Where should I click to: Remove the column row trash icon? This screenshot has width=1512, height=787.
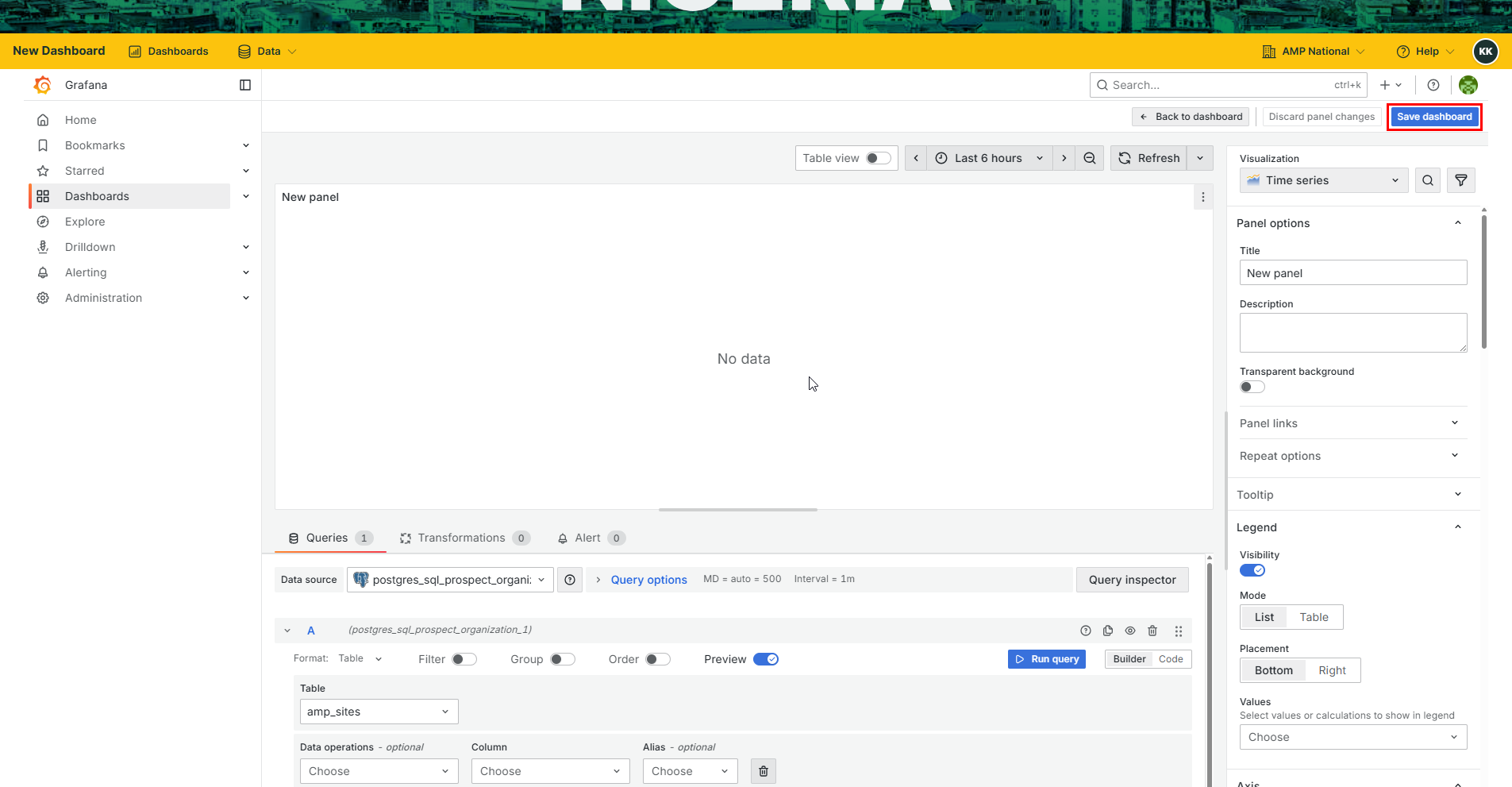pos(764,771)
